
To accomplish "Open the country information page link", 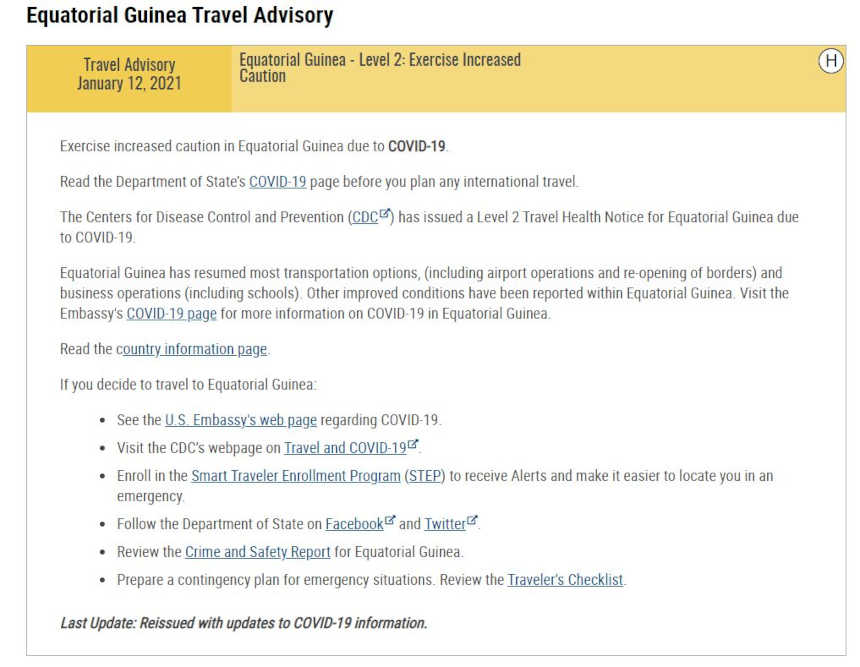I will click(x=192, y=349).
